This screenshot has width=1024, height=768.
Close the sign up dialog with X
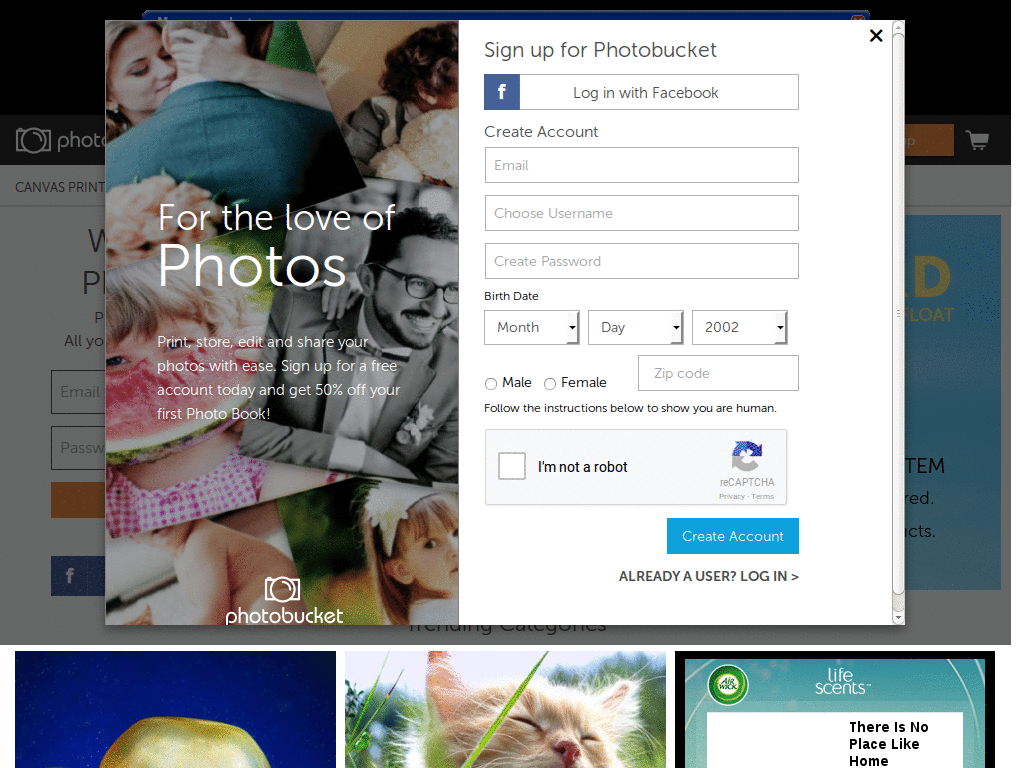[x=876, y=36]
